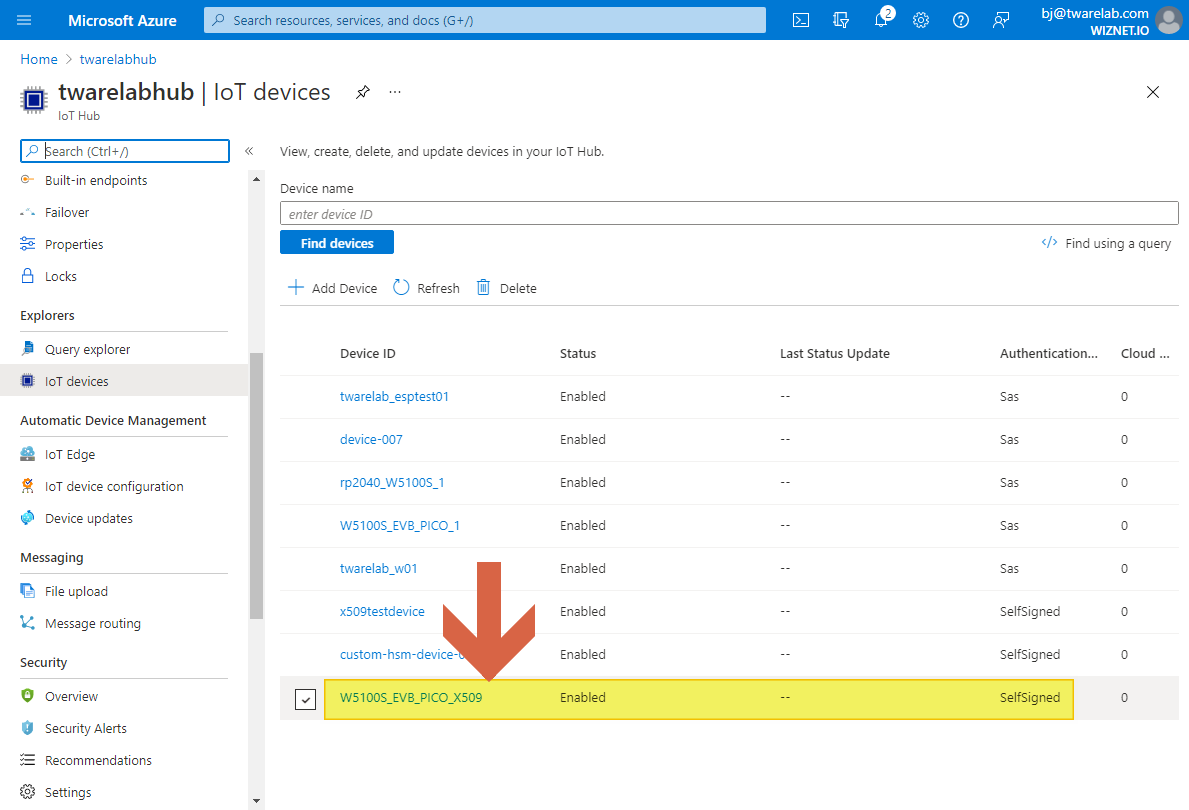Open device twarelab_w01
This screenshot has height=810, width=1189.
click(378, 569)
